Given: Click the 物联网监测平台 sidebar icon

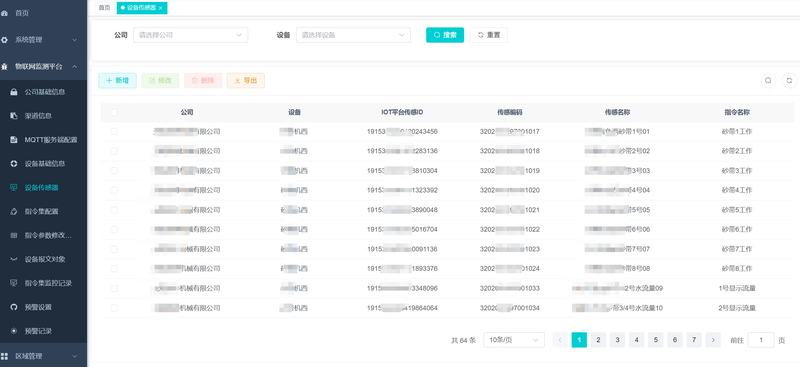Looking at the screenshot, I should point(4,67).
